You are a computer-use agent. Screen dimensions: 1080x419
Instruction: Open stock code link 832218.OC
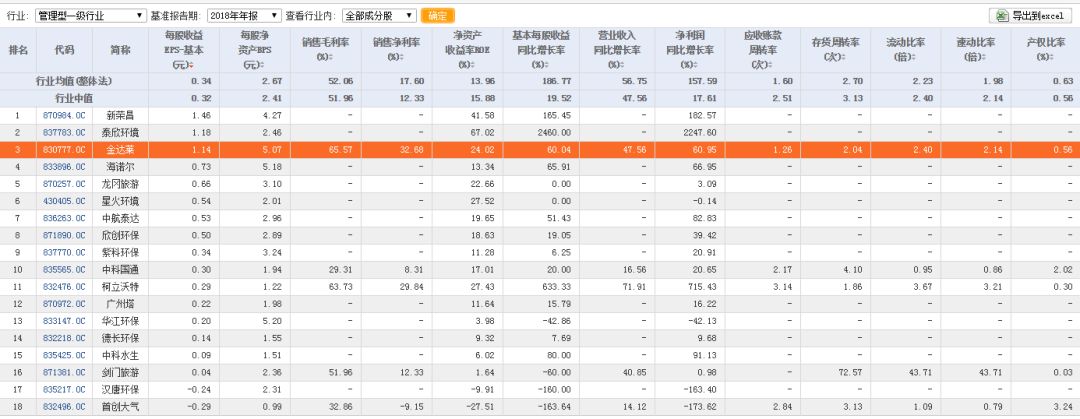(x=64, y=338)
